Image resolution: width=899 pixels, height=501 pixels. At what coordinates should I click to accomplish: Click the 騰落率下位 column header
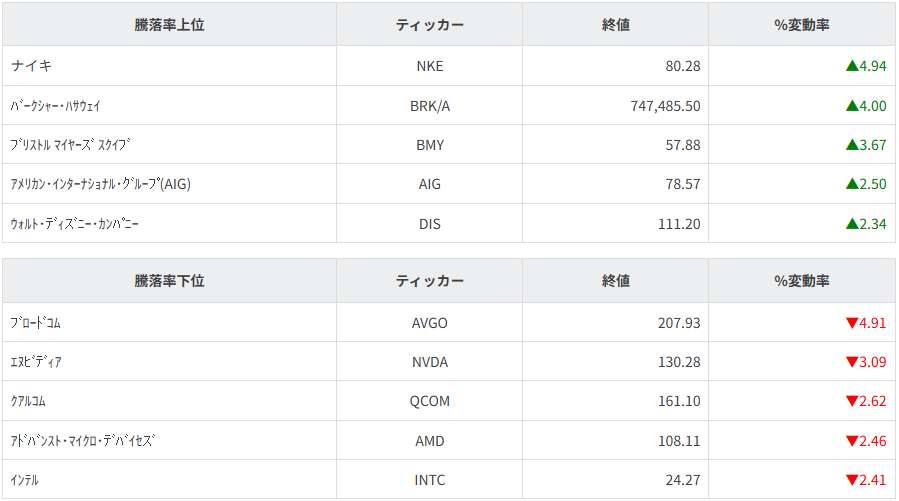169,281
